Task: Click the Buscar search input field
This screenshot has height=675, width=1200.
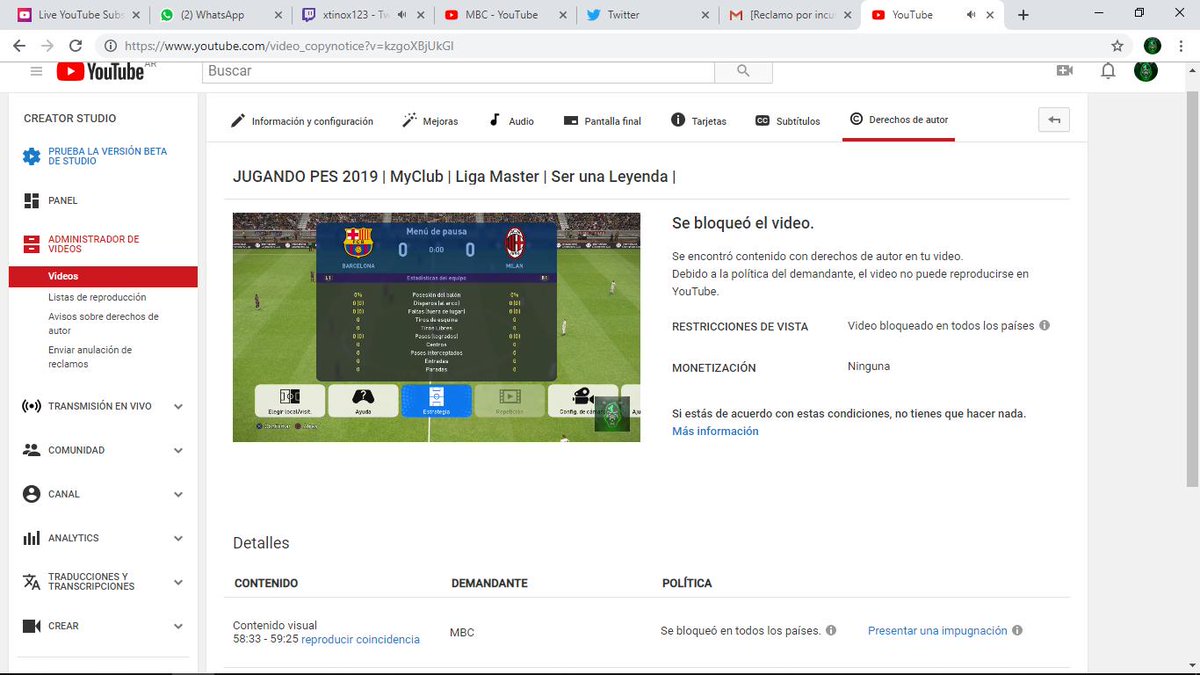Action: tap(459, 71)
